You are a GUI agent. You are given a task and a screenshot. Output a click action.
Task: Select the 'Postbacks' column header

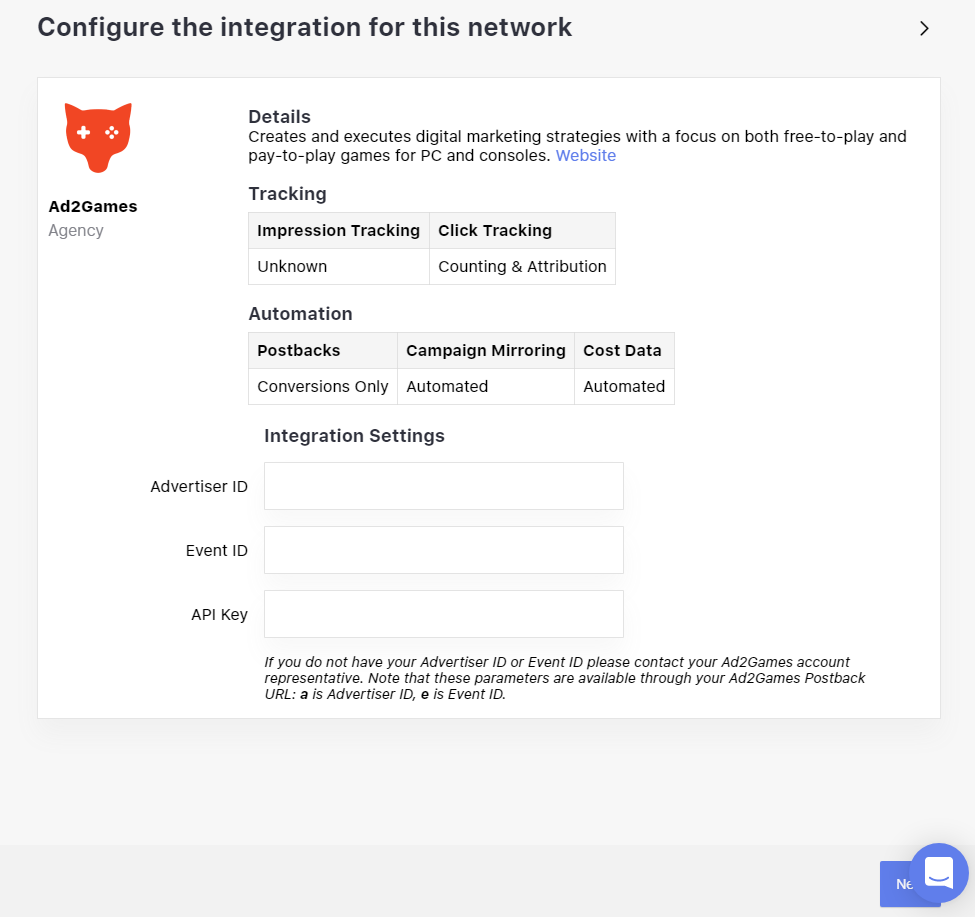pos(323,351)
